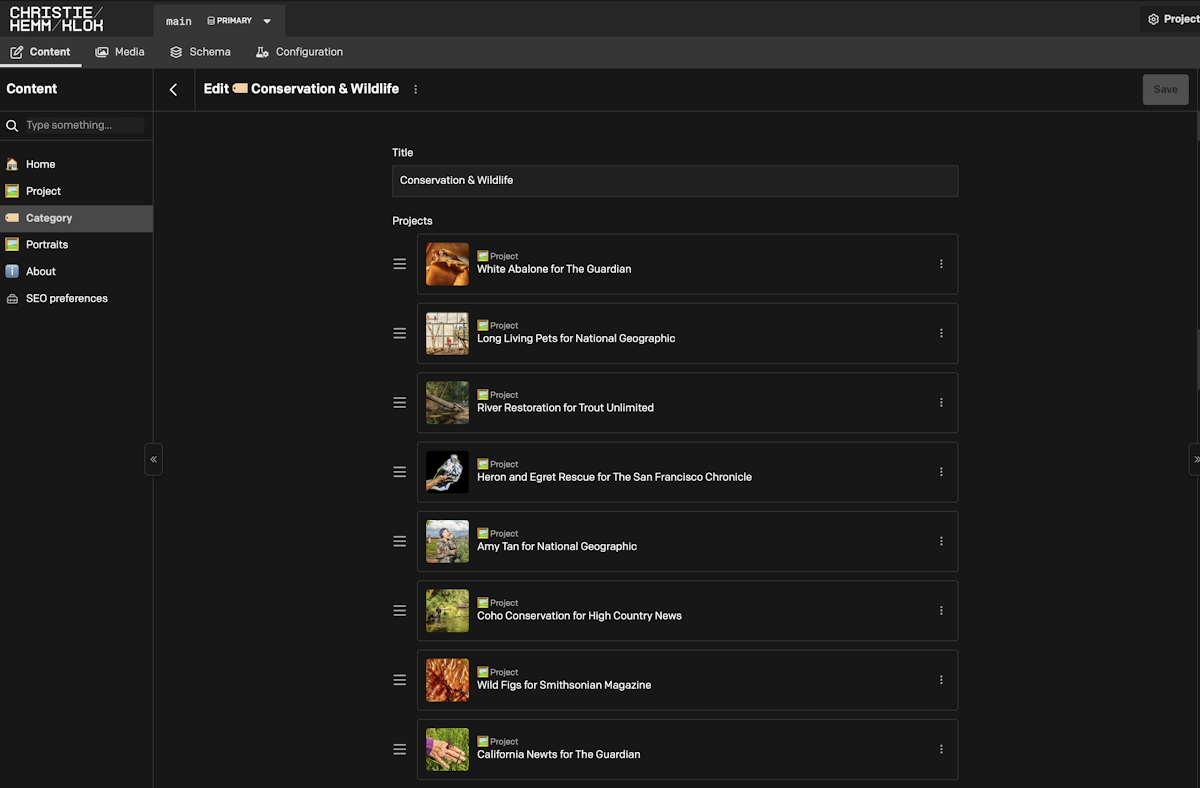The width and height of the screenshot is (1200, 788).
Task: Open options menu beside Conservation & Wildlife title
Action: [416, 89]
